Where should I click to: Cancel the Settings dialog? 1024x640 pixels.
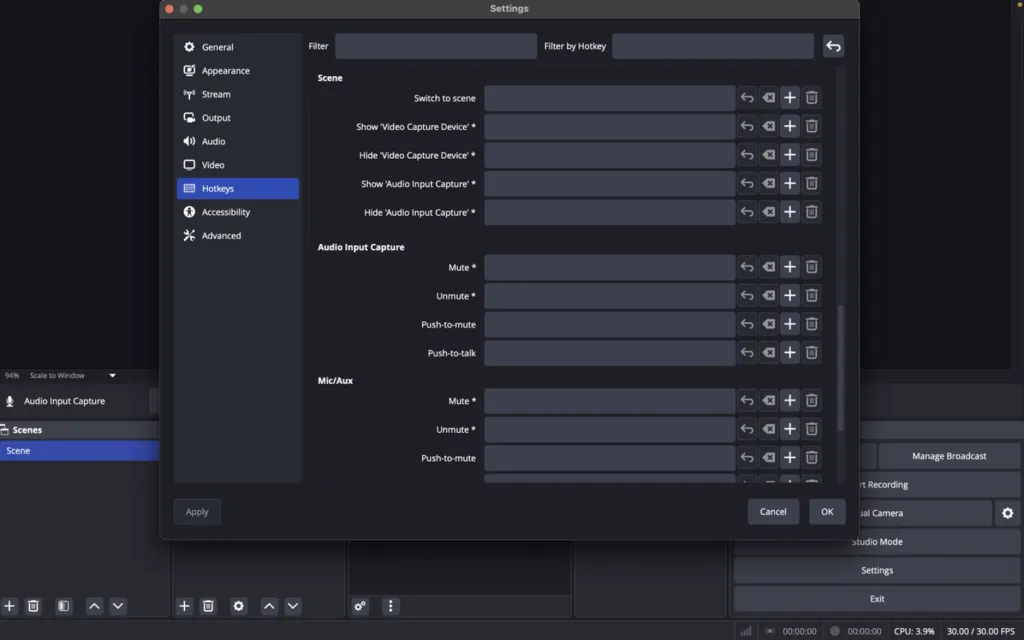tap(773, 512)
